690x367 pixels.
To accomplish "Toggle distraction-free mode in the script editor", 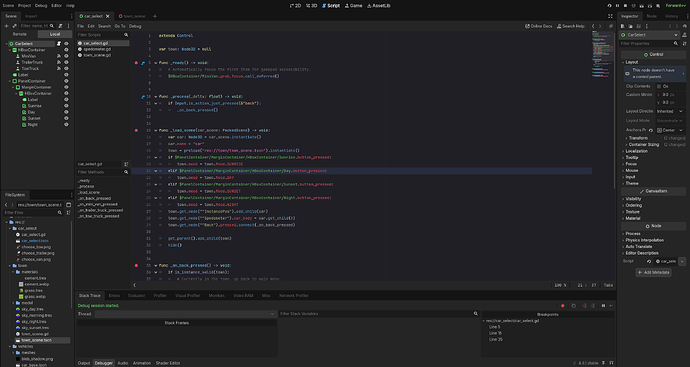I will (x=610, y=16).
